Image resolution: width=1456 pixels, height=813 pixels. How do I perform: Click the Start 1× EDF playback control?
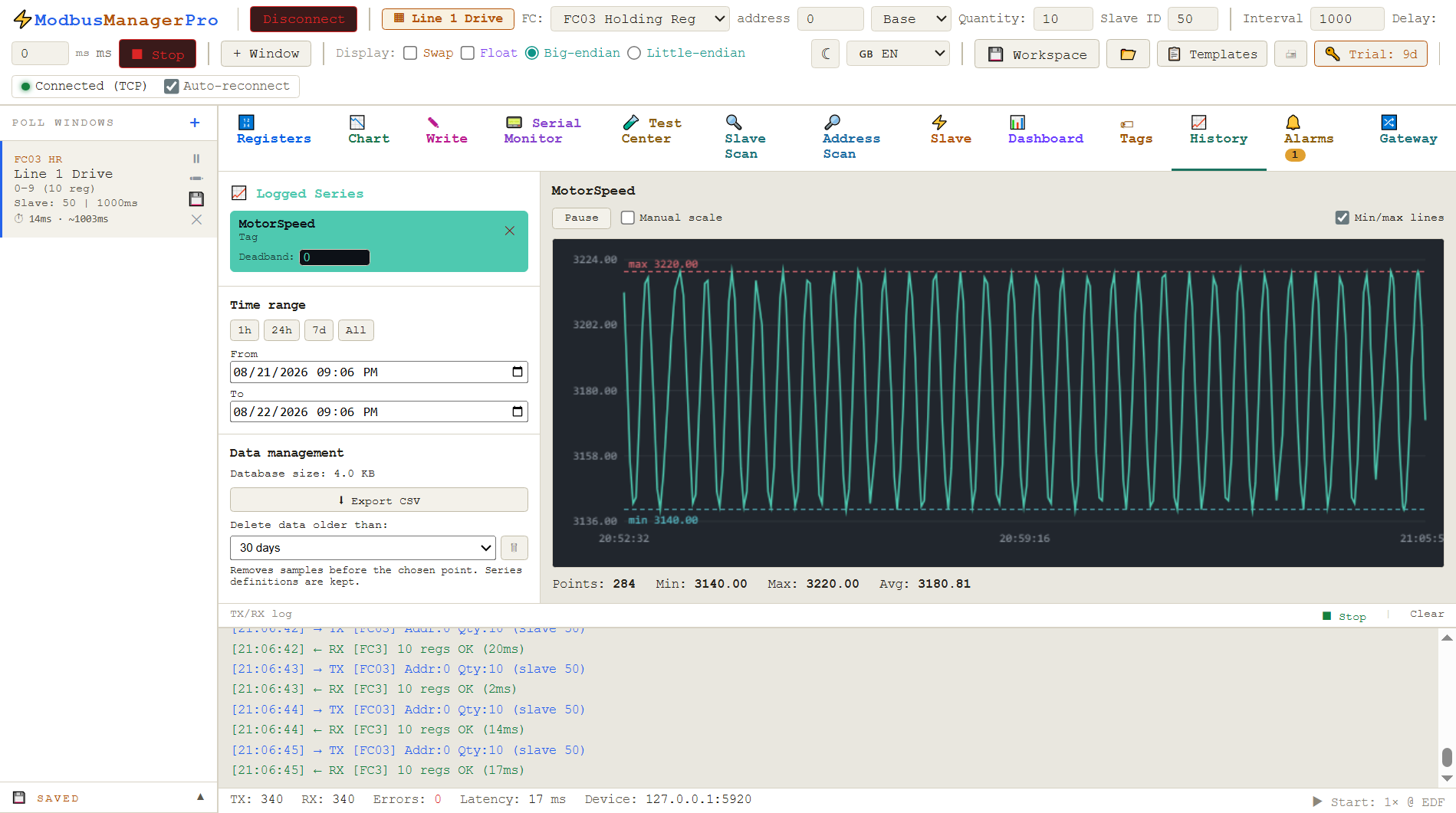[x=1379, y=802]
